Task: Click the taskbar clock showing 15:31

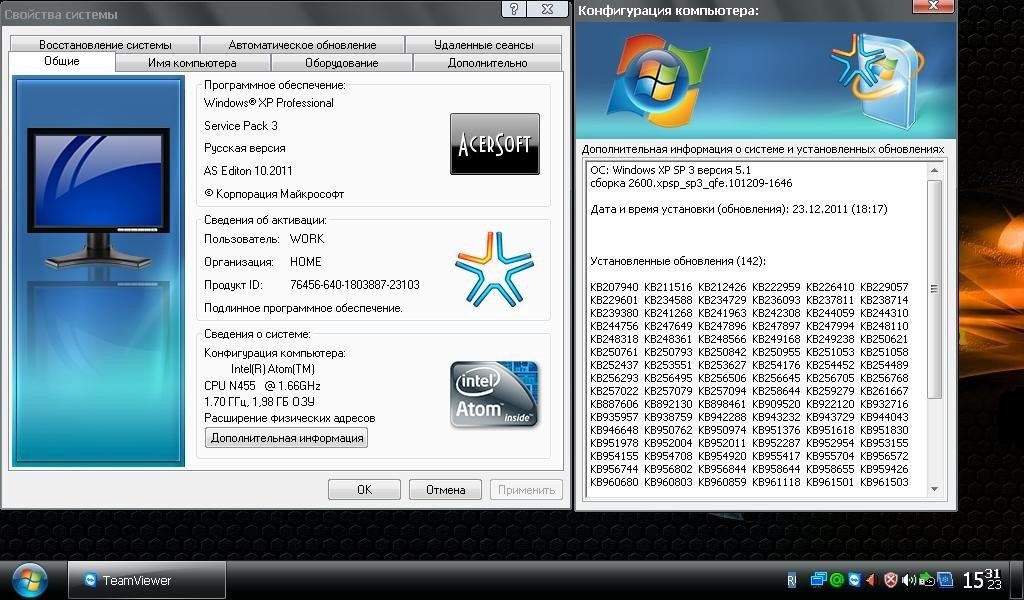Action: [982, 580]
